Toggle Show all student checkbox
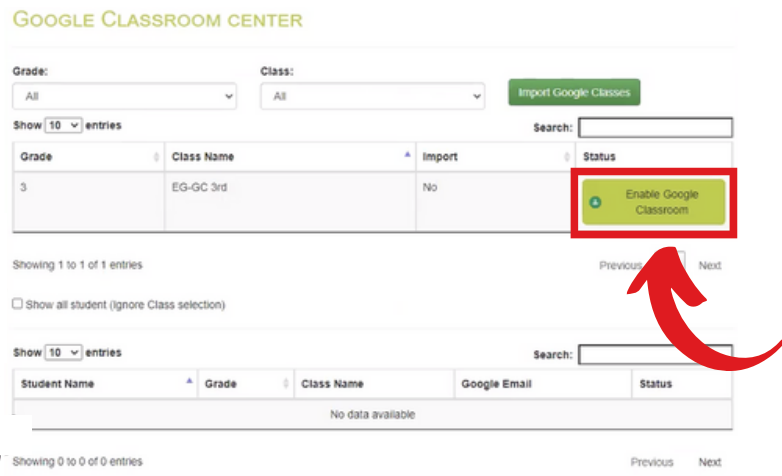 point(17,303)
